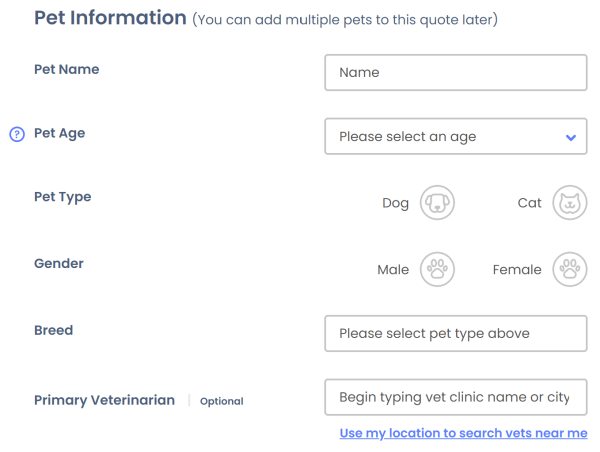This screenshot has width=600, height=452.
Task: Pick the "Cat" text label
Action: (530, 203)
